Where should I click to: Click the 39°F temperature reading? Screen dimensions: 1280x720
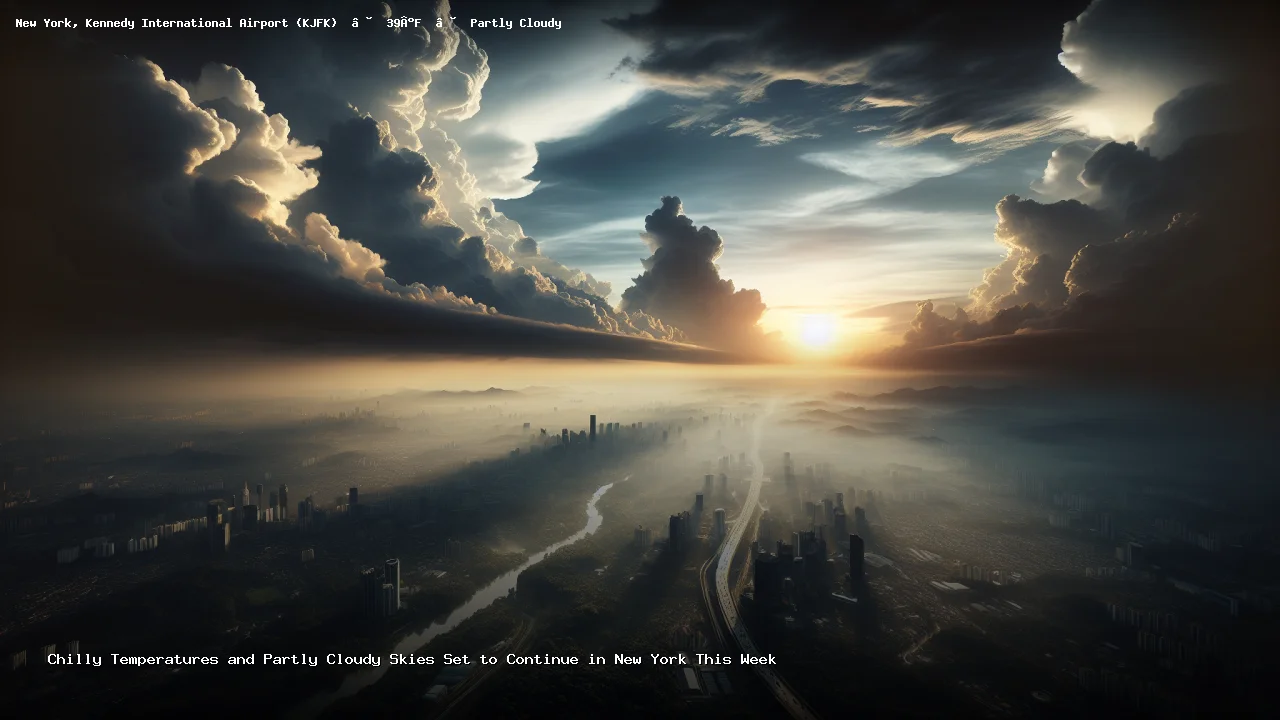404,23
